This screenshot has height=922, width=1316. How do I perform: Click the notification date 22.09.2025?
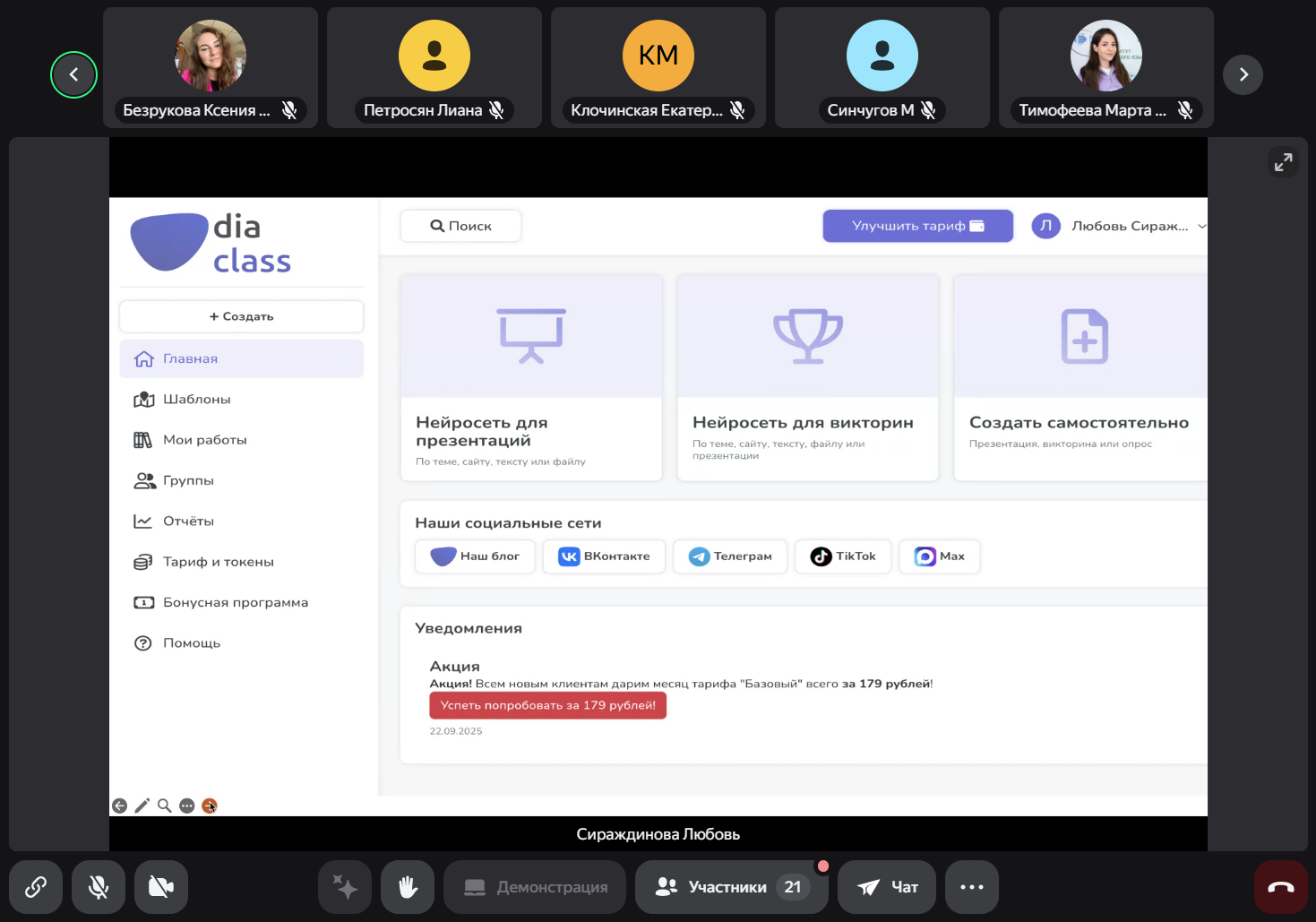pos(456,731)
